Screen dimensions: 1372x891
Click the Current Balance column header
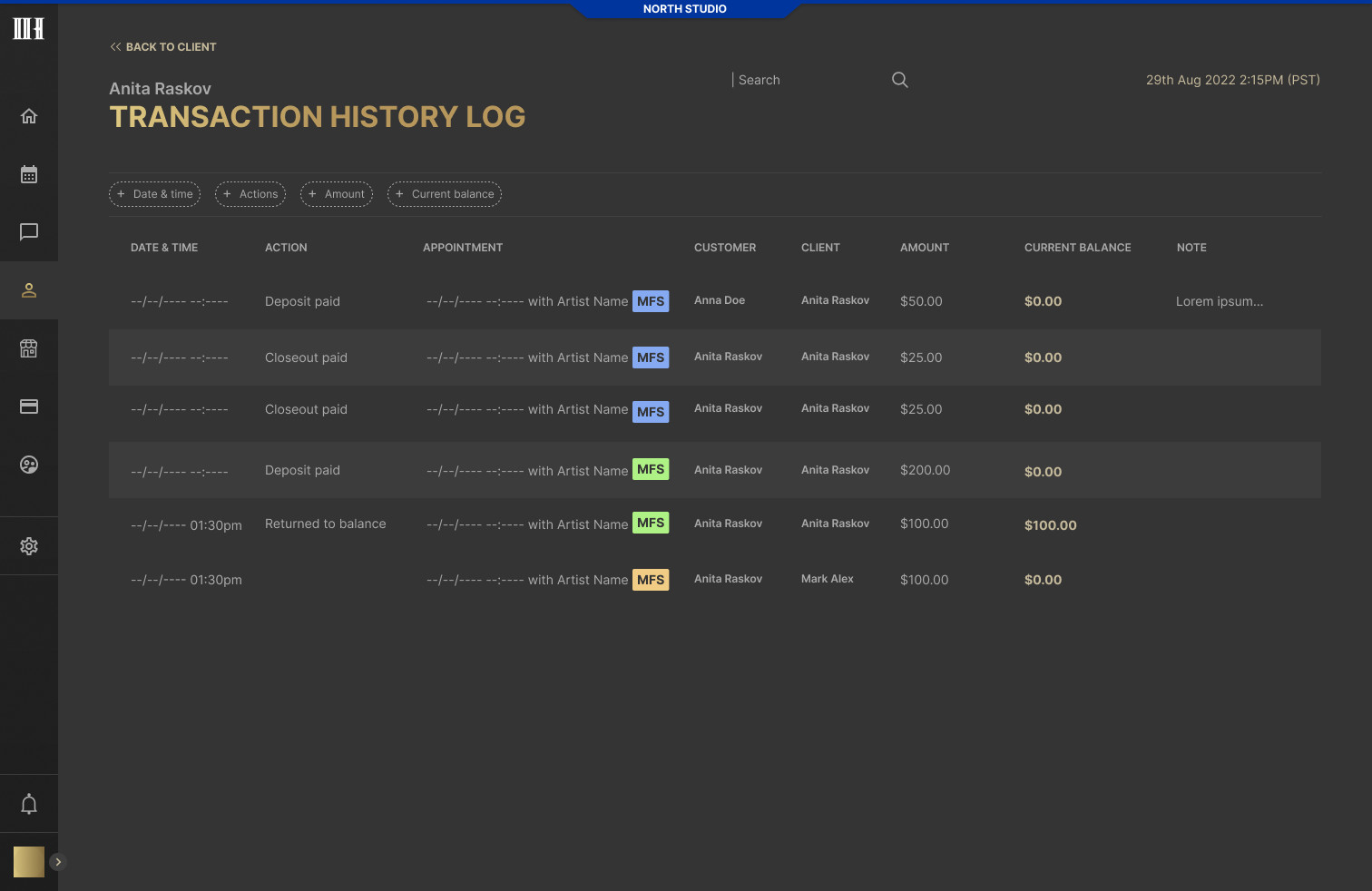click(x=1078, y=248)
